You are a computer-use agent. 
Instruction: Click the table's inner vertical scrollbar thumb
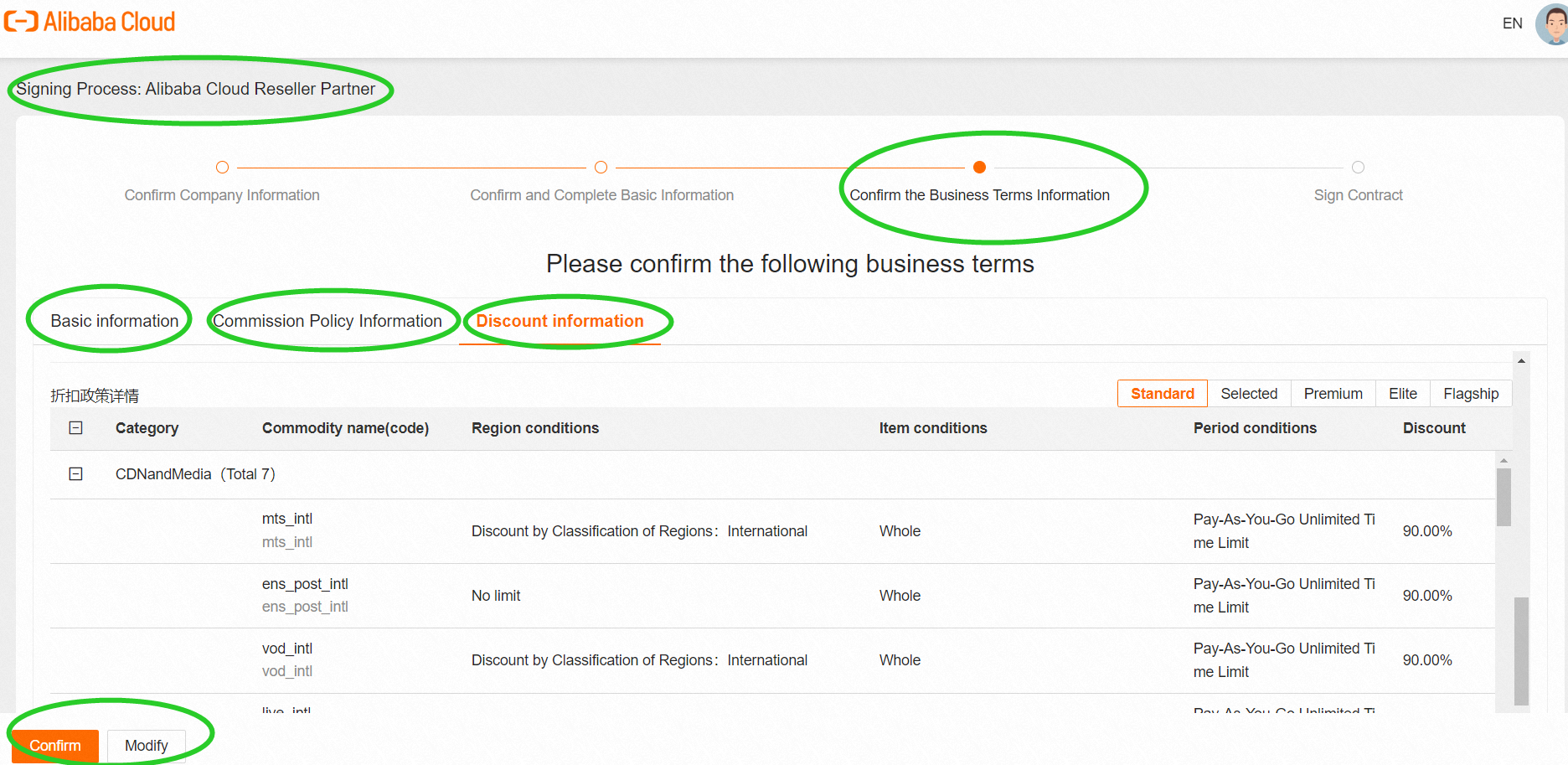(x=1504, y=497)
